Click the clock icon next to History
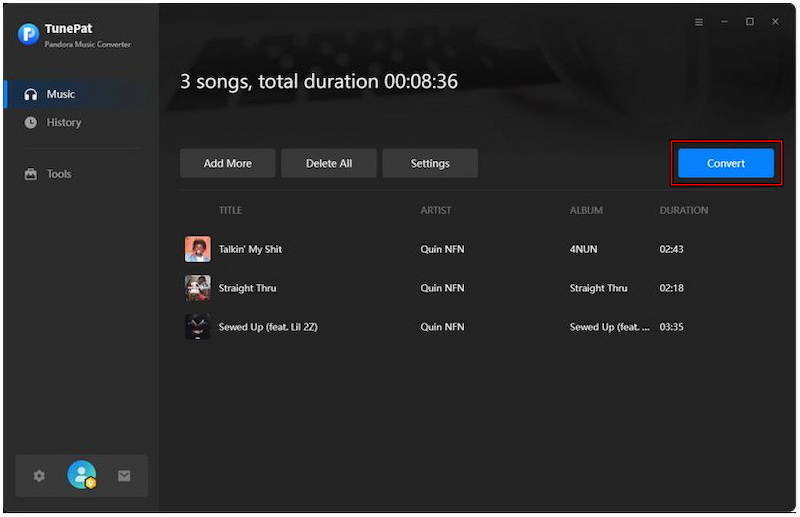The image size is (800, 517). pyautogui.click(x=31, y=122)
